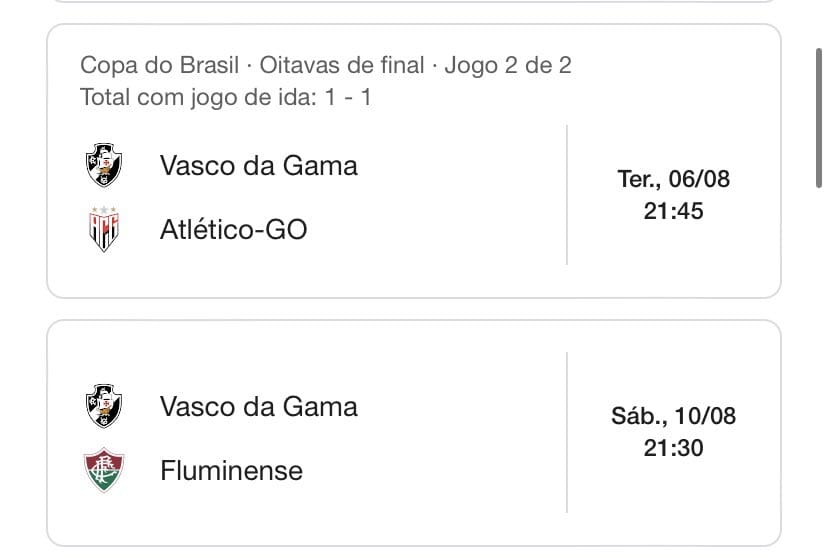Click the Sáb., 10/08 match date
This screenshot has height=558, width=828.
pos(673,416)
